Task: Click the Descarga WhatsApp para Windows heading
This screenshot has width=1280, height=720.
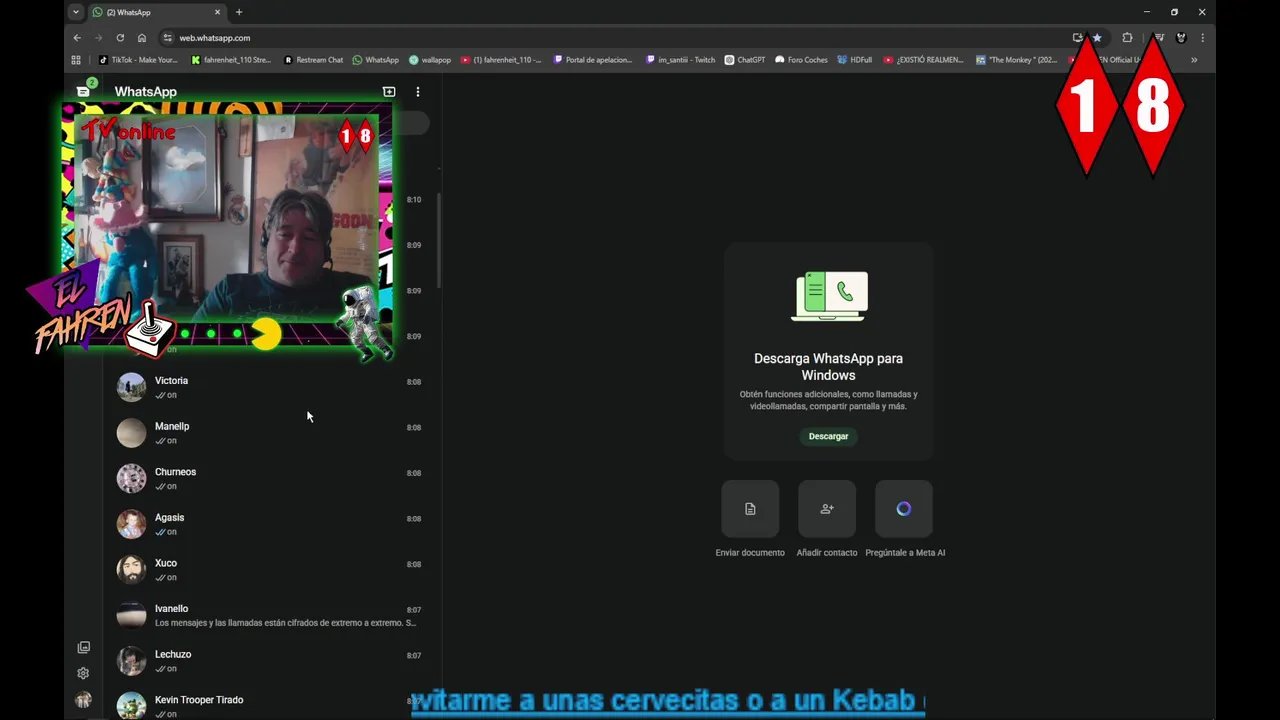Action: click(x=828, y=367)
